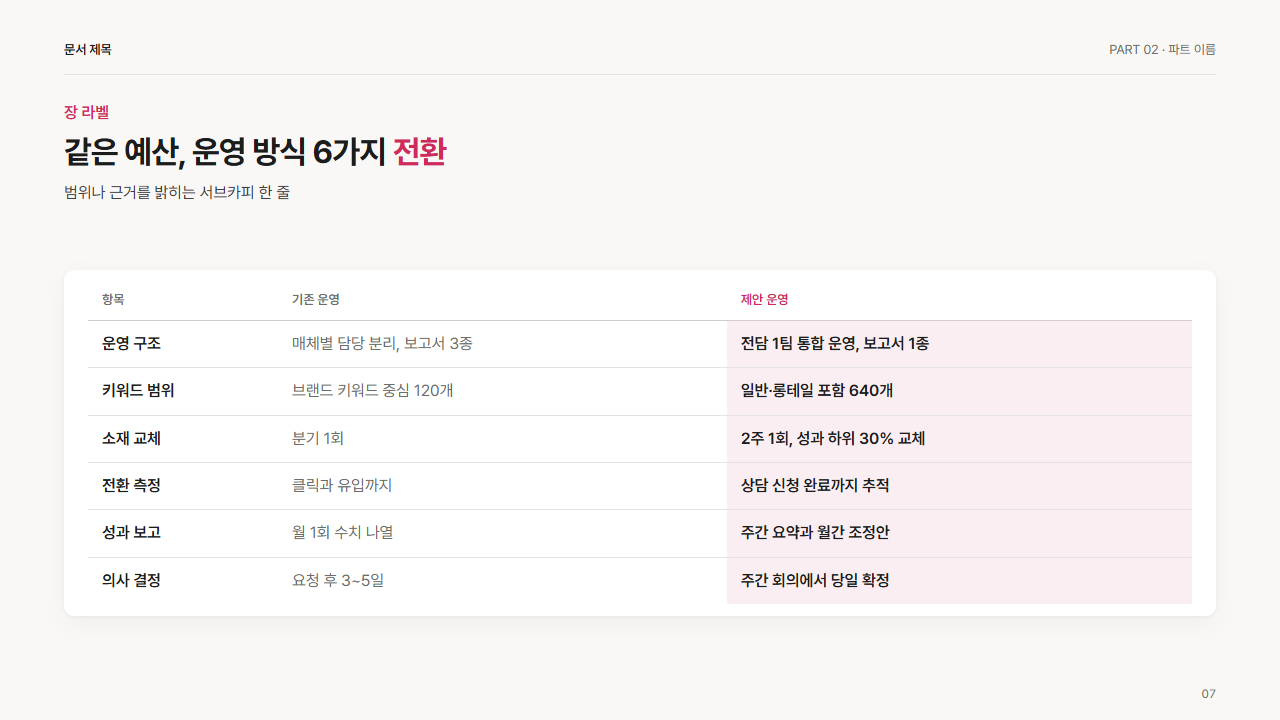Select the '장 라벨' chapter label
The image size is (1280, 720).
86,112
